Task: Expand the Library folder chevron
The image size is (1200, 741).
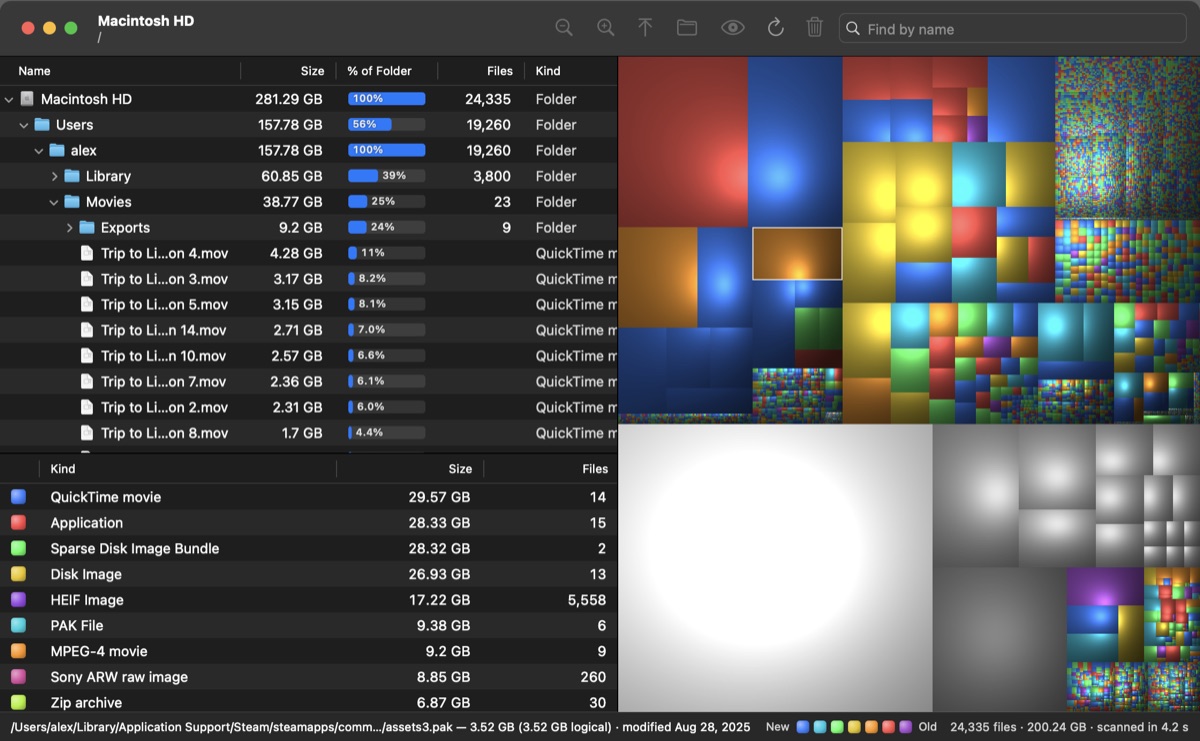Action: [x=55, y=176]
